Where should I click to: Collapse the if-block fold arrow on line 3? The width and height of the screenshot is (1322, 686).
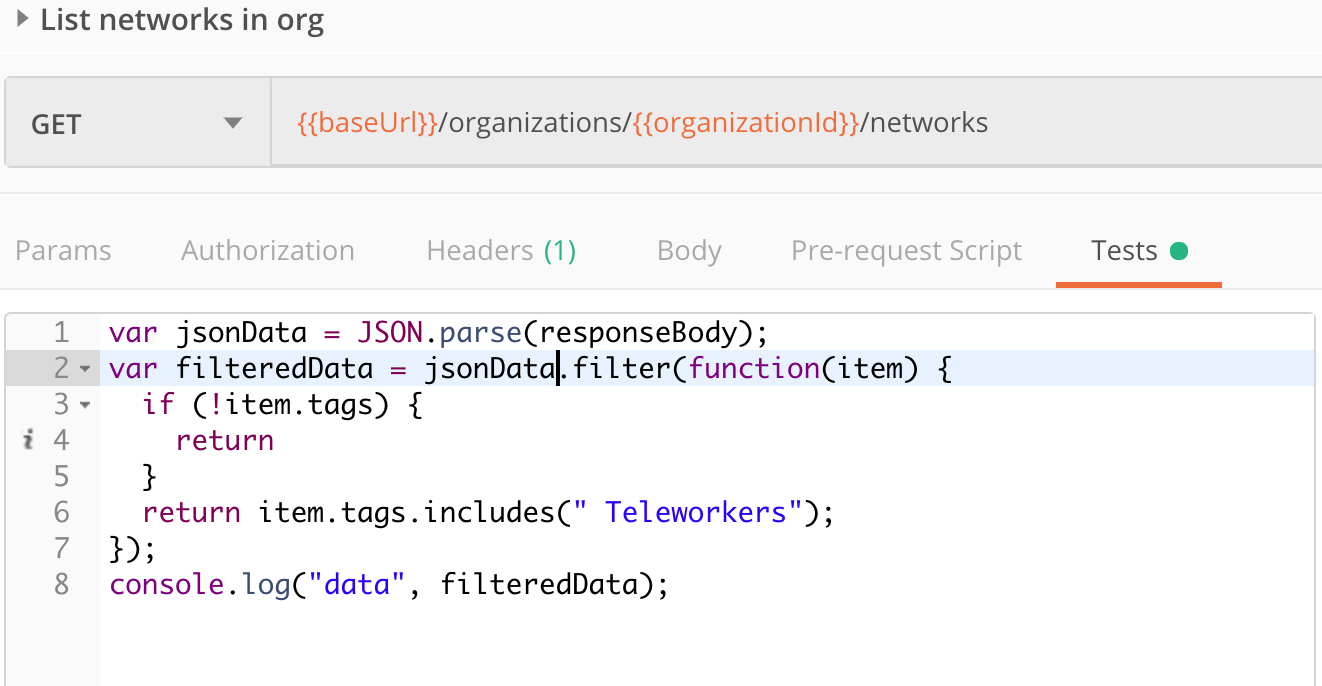(85, 405)
